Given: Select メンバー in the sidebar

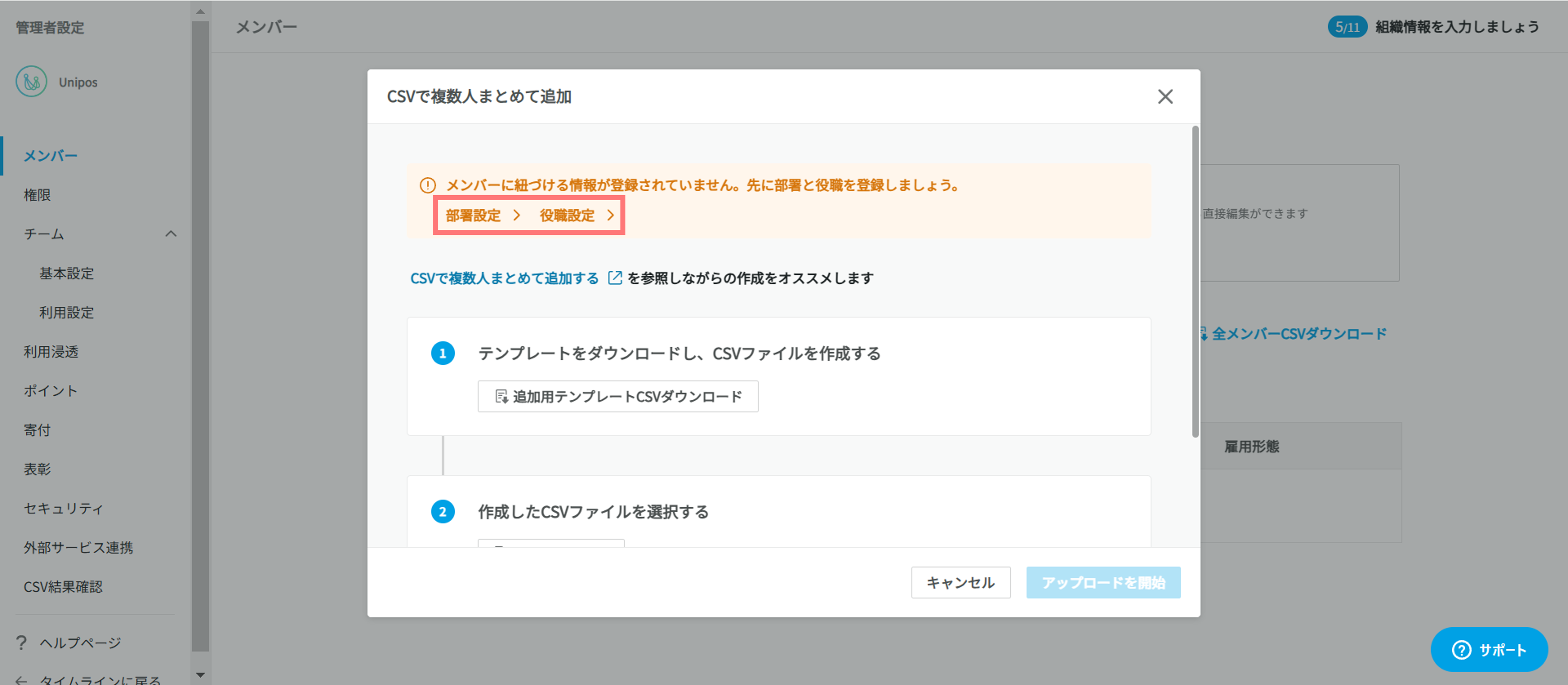Looking at the screenshot, I should (51, 156).
